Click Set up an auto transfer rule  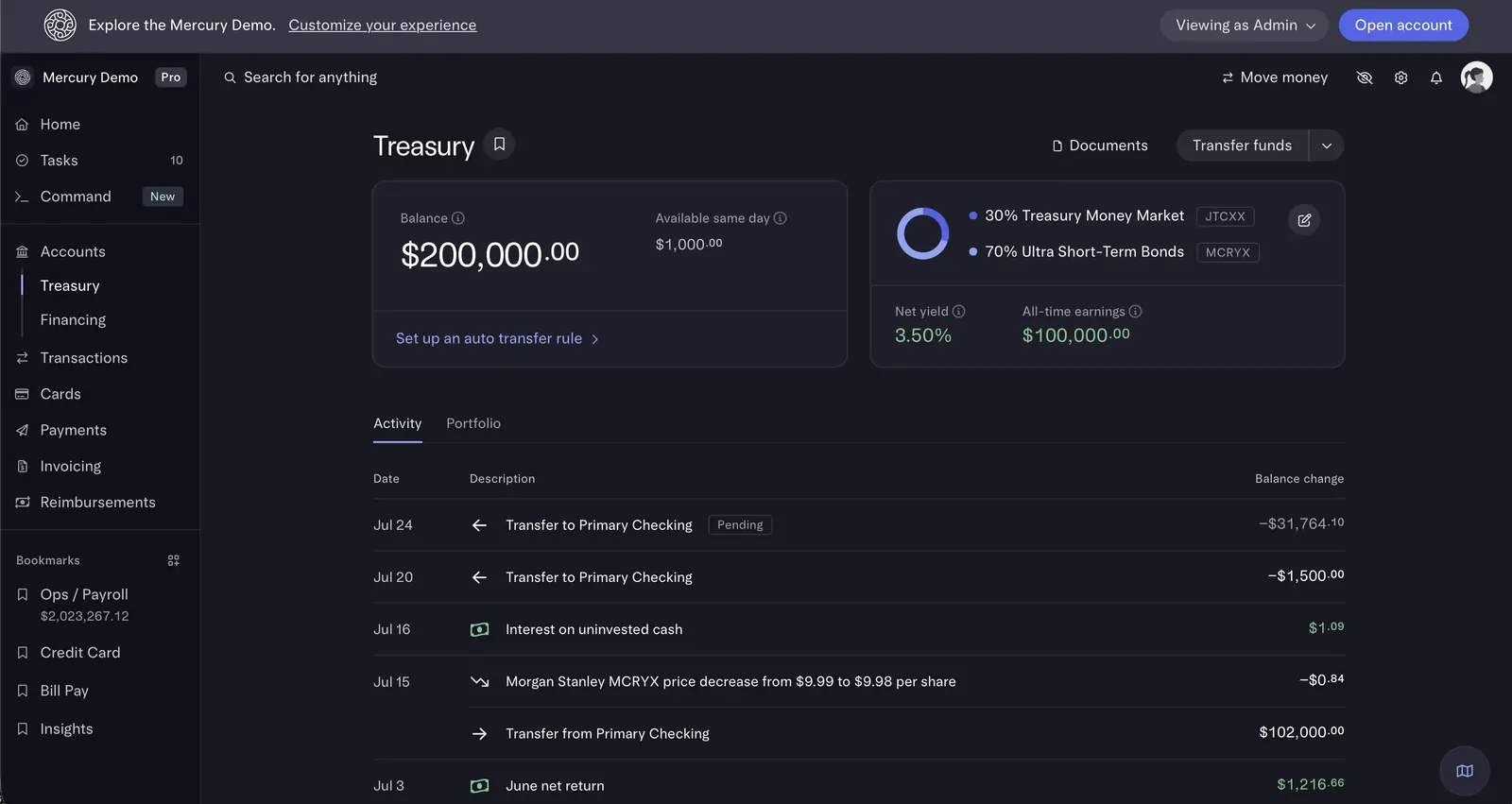click(x=497, y=338)
